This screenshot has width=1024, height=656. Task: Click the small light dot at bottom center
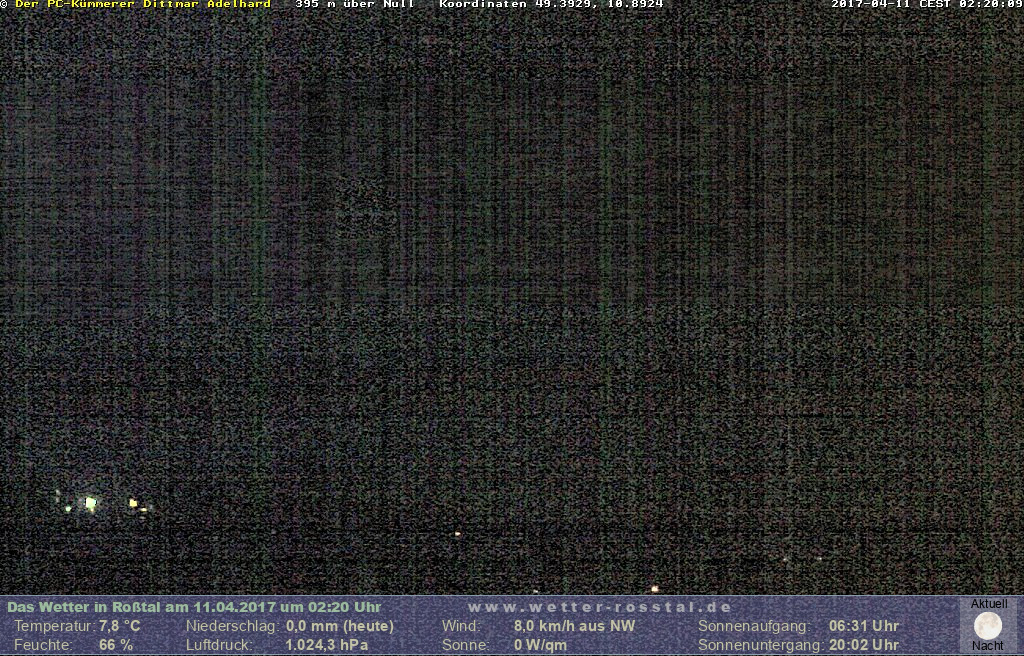(655, 589)
